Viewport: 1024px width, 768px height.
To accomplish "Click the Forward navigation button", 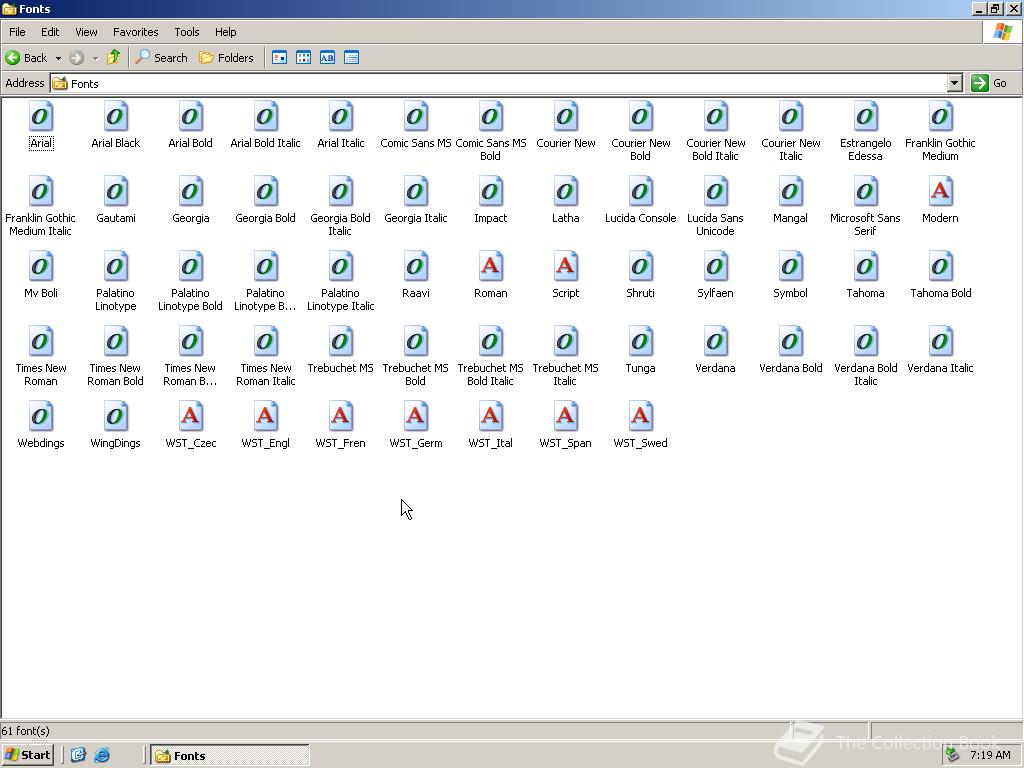I will click(x=76, y=58).
